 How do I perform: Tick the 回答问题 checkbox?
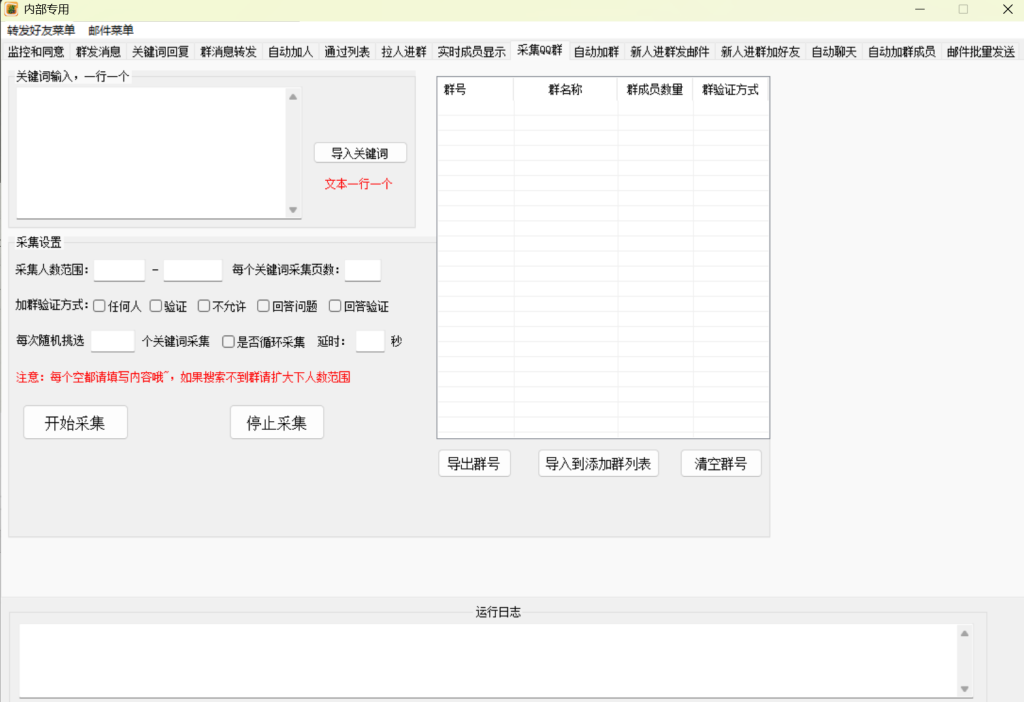pos(263,306)
